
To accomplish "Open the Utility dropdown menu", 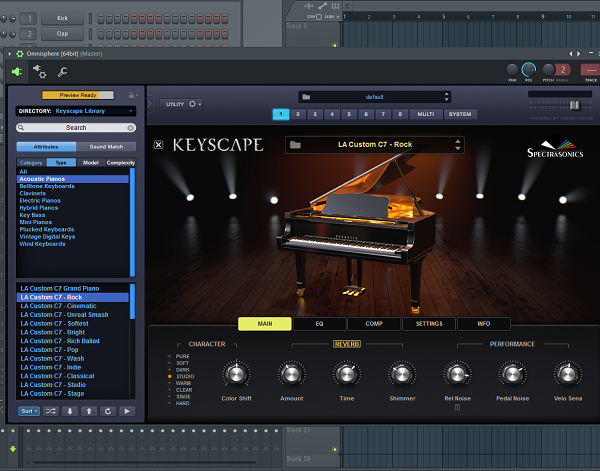I will click(181, 104).
